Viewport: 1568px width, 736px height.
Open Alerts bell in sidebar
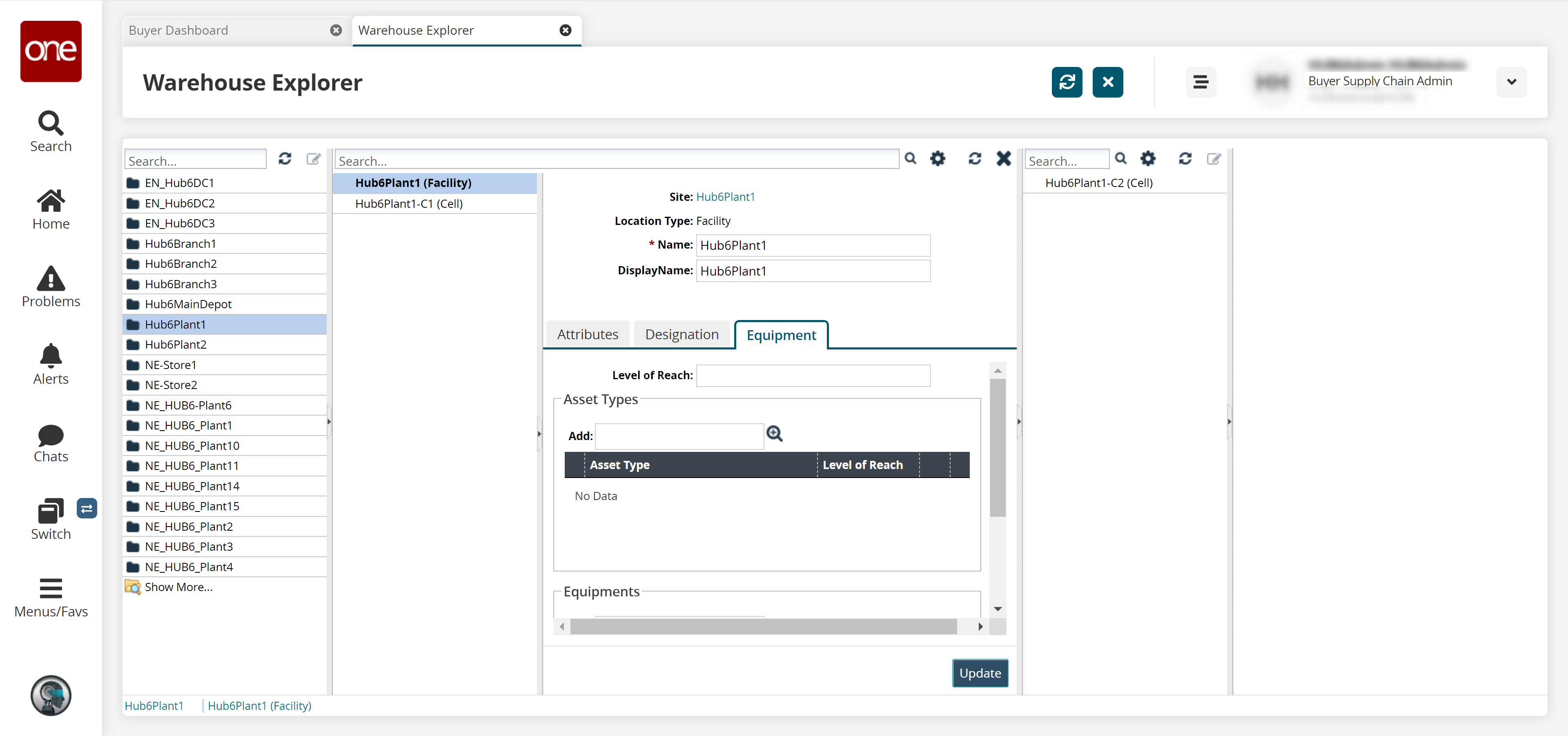point(51,356)
